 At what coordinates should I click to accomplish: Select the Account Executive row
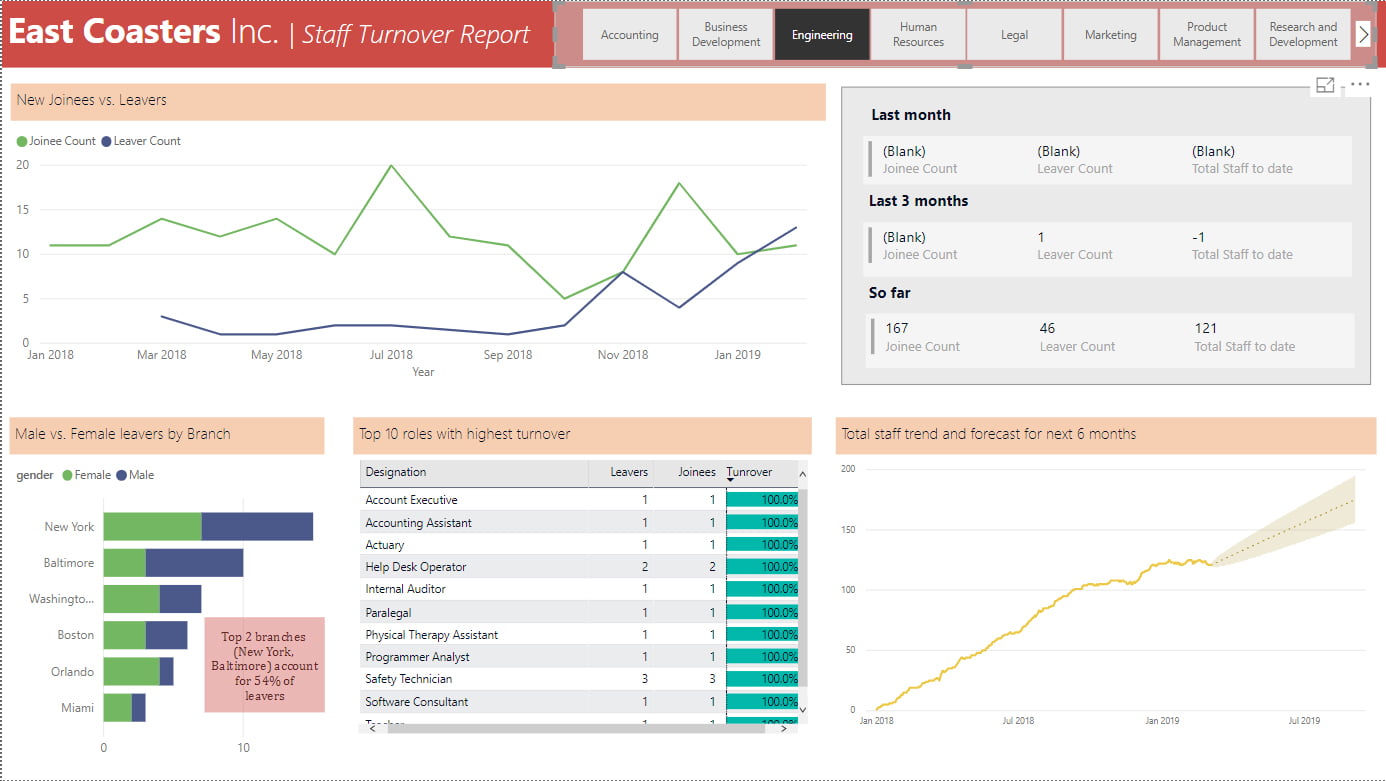click(x=578, y=500)
